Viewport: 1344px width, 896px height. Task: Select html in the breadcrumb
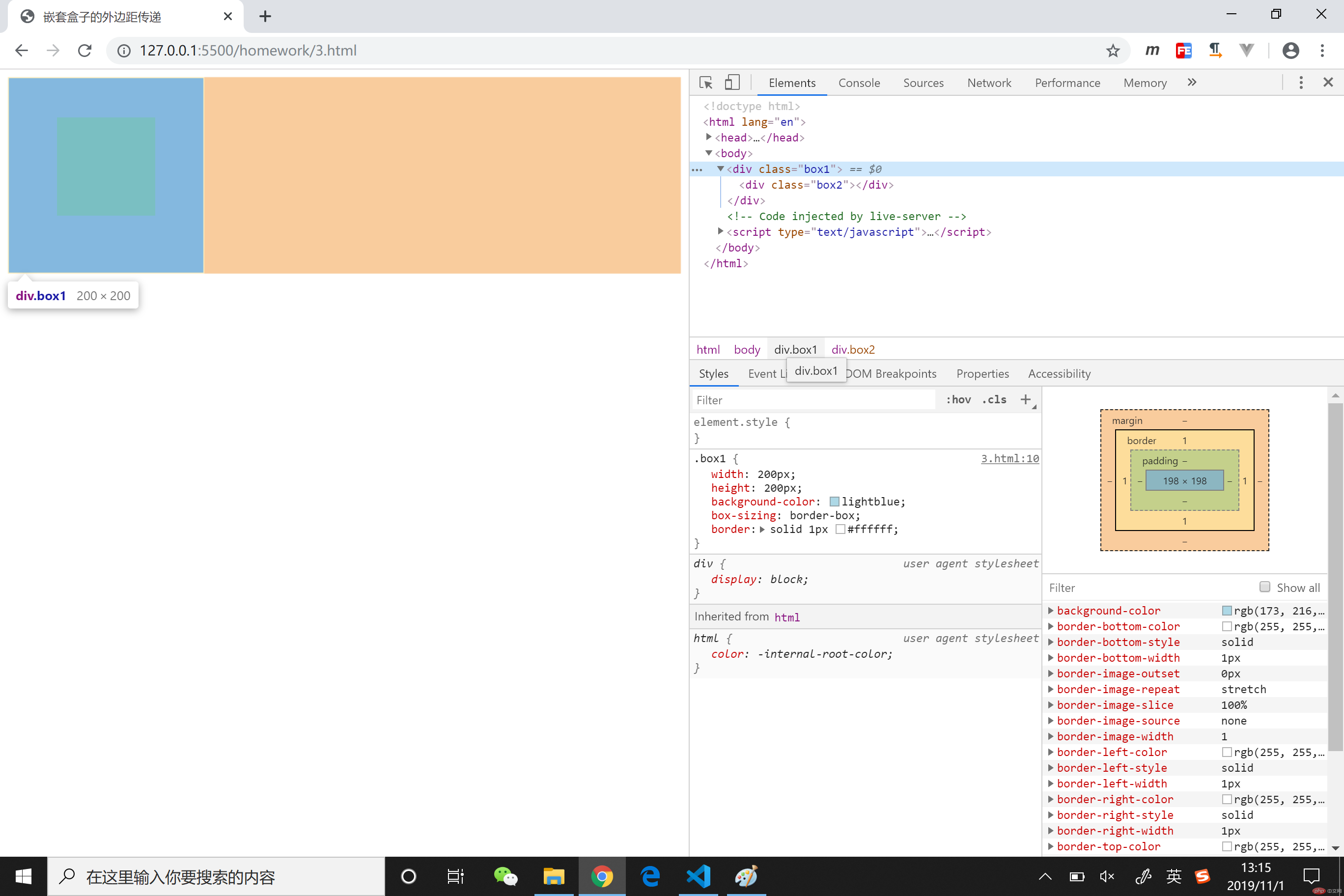[x=708, y=349]
